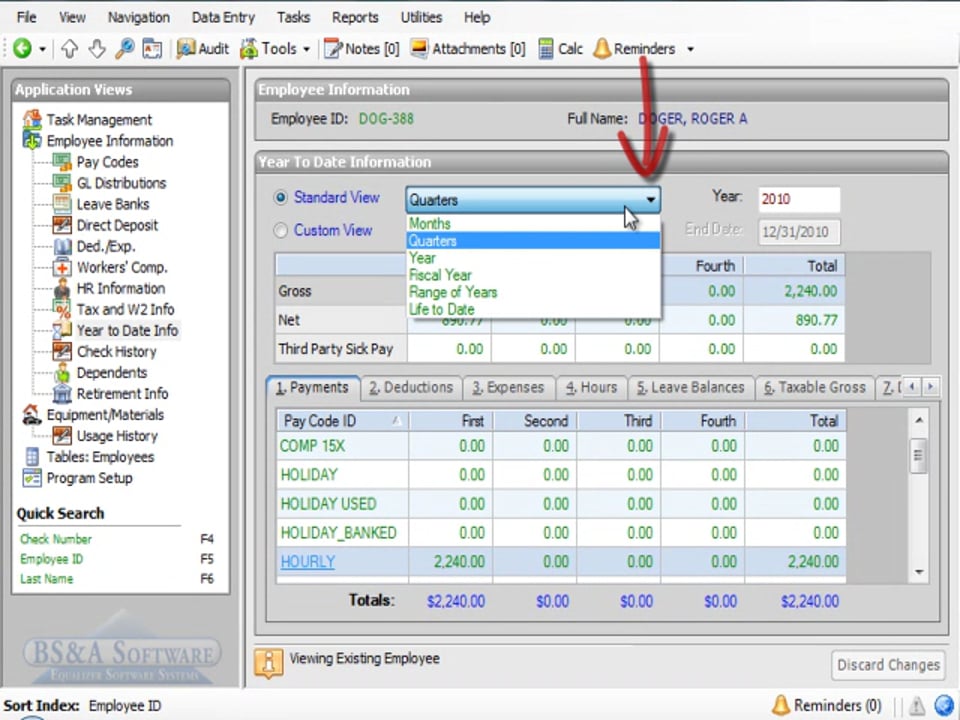Select the Standard View radio button
This screenshot has height=720, width=960.
(281, 198)
